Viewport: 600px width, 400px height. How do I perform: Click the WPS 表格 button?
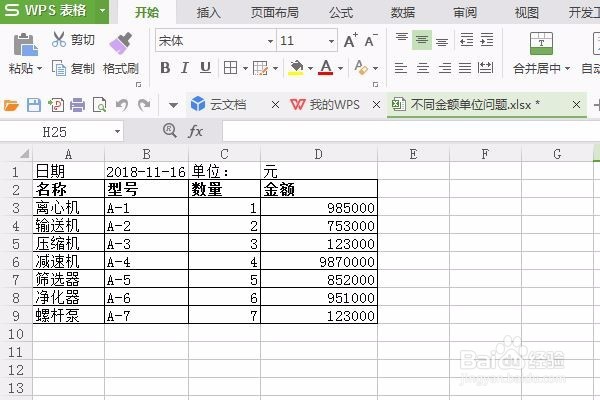(x=47, y=10)
